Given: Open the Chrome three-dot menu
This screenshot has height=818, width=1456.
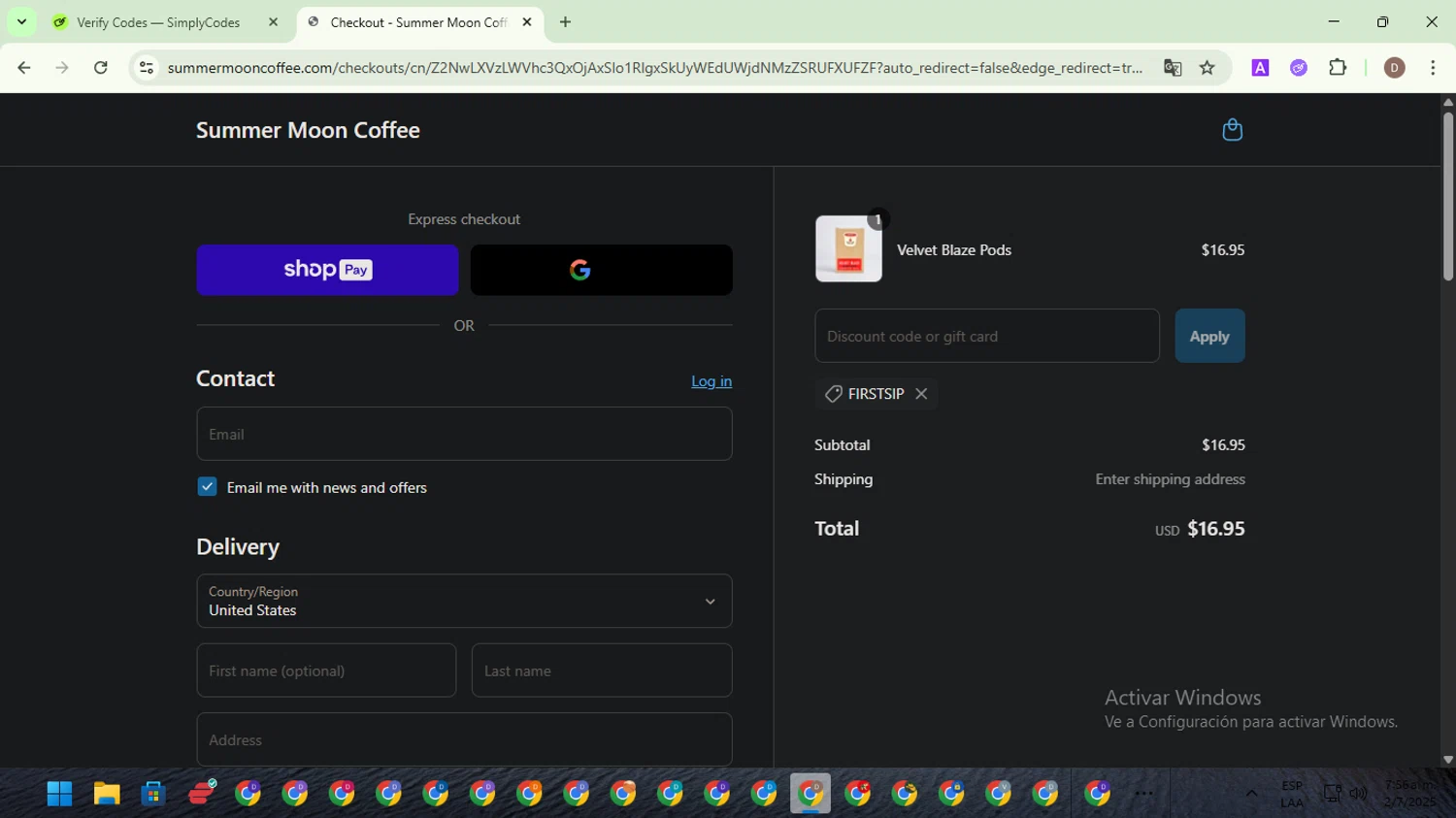Looking at the screenshot, I should [x=1433, y=68].
